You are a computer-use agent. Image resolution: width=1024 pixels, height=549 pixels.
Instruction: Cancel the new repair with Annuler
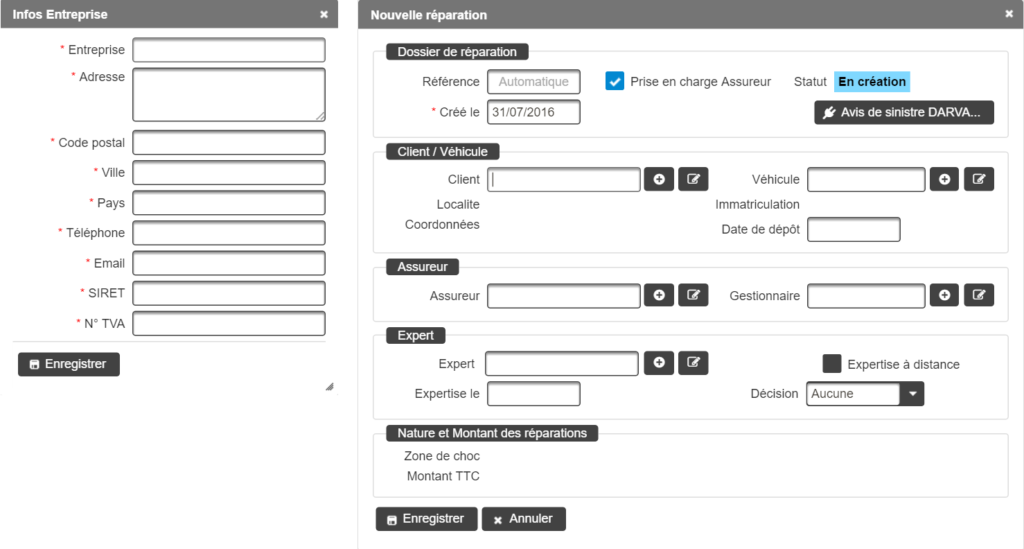click(x=524, y=519)
